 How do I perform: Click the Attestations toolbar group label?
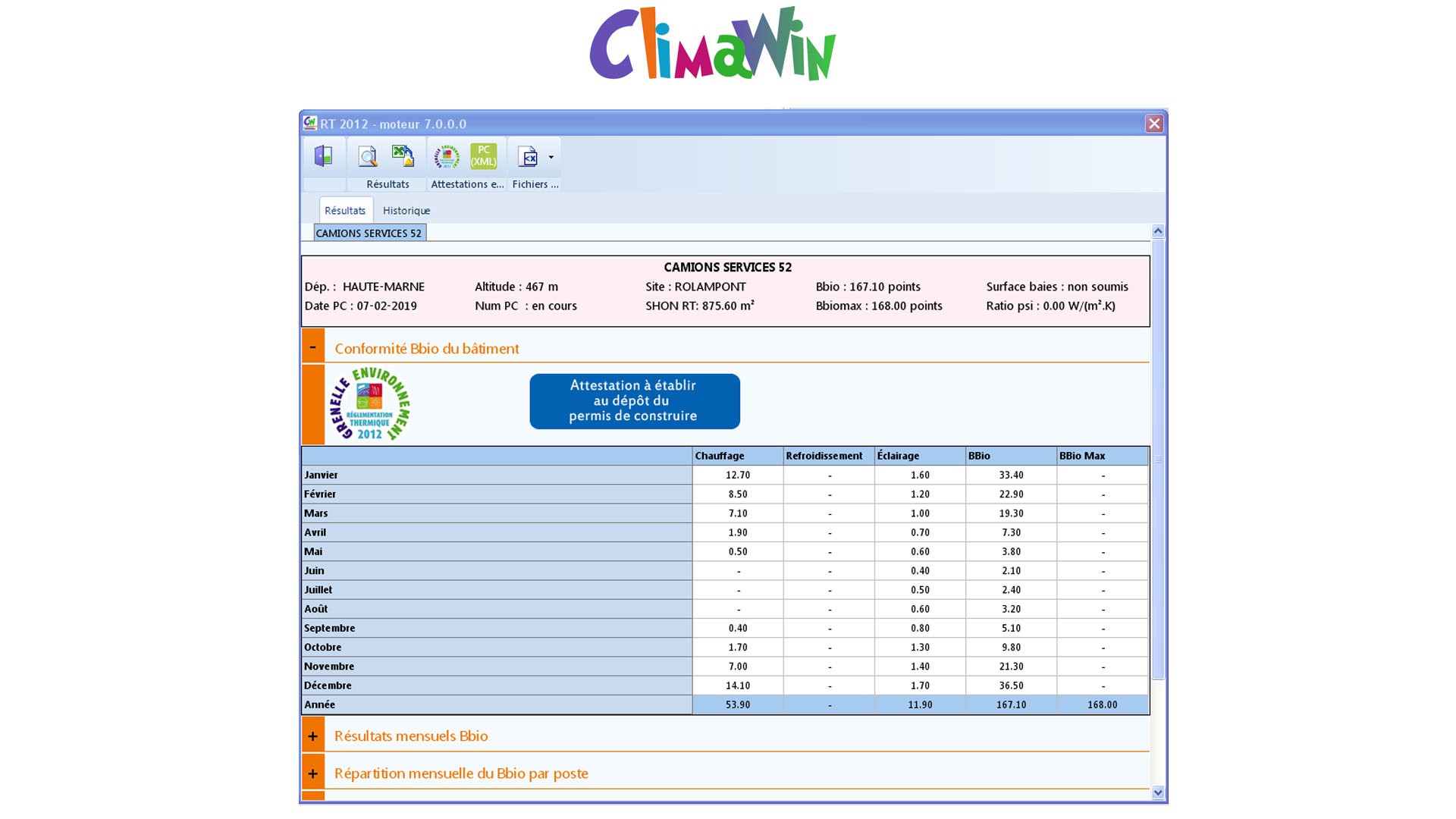click(x=467, y=184)
